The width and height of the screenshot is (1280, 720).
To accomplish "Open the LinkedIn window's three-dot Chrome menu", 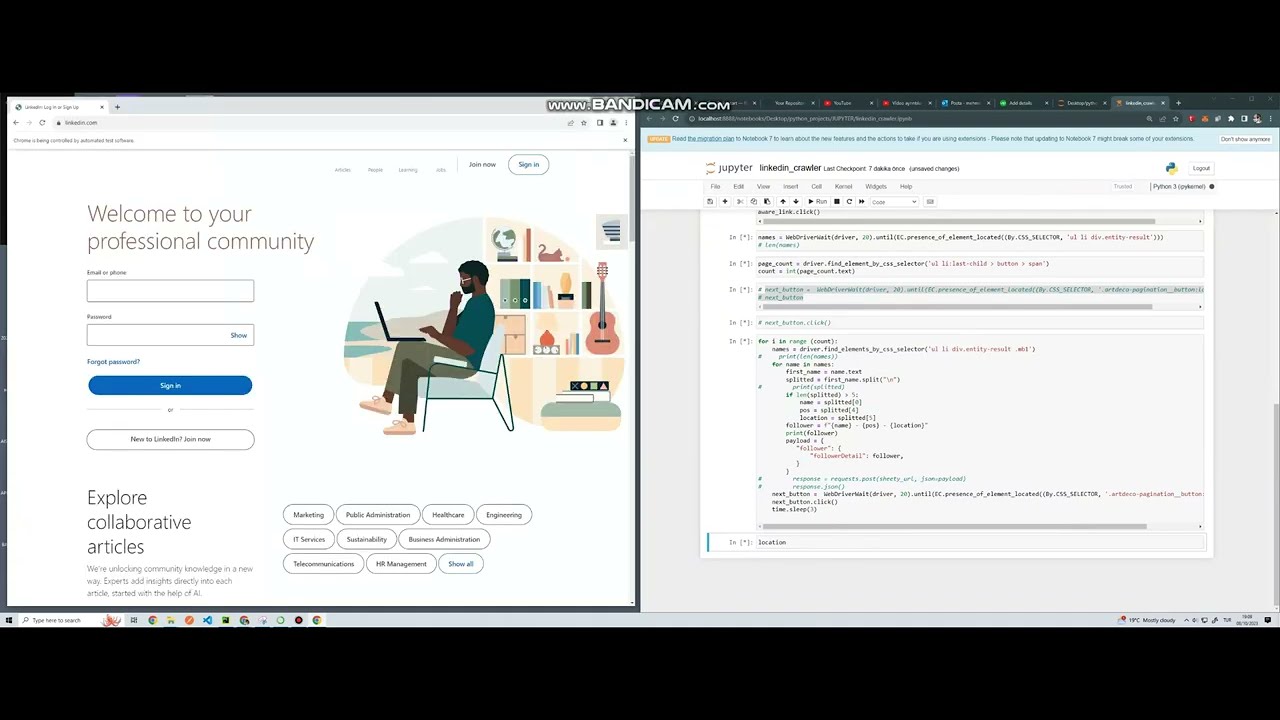I will point(626,123).
